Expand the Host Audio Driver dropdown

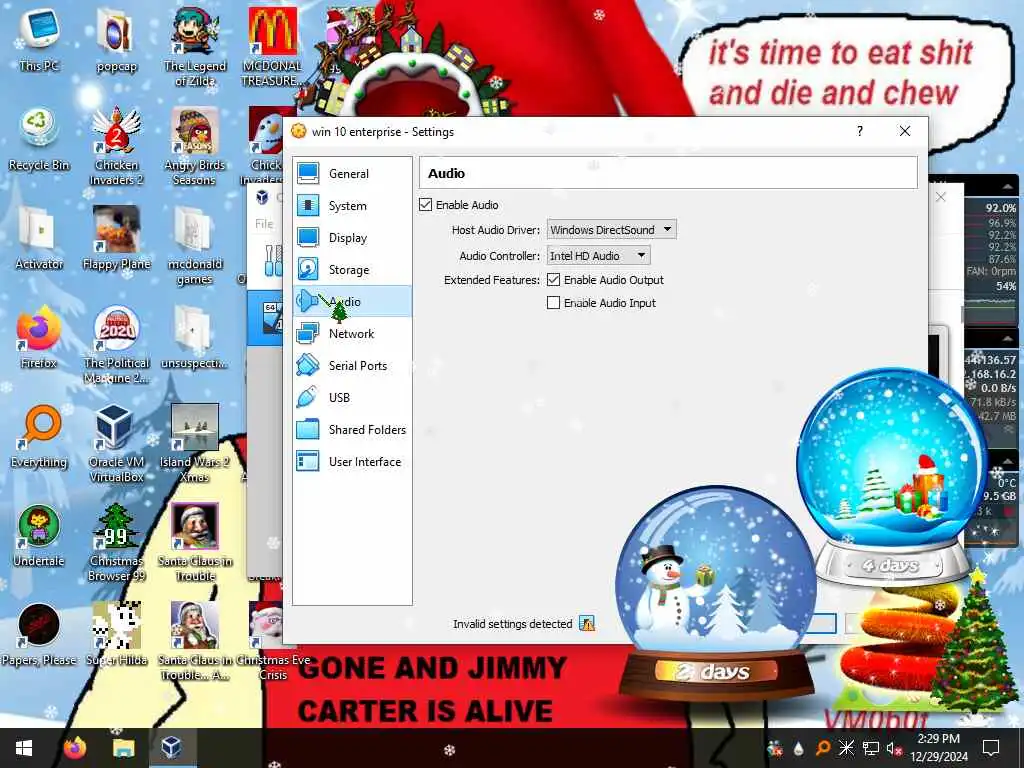[611, 230]
